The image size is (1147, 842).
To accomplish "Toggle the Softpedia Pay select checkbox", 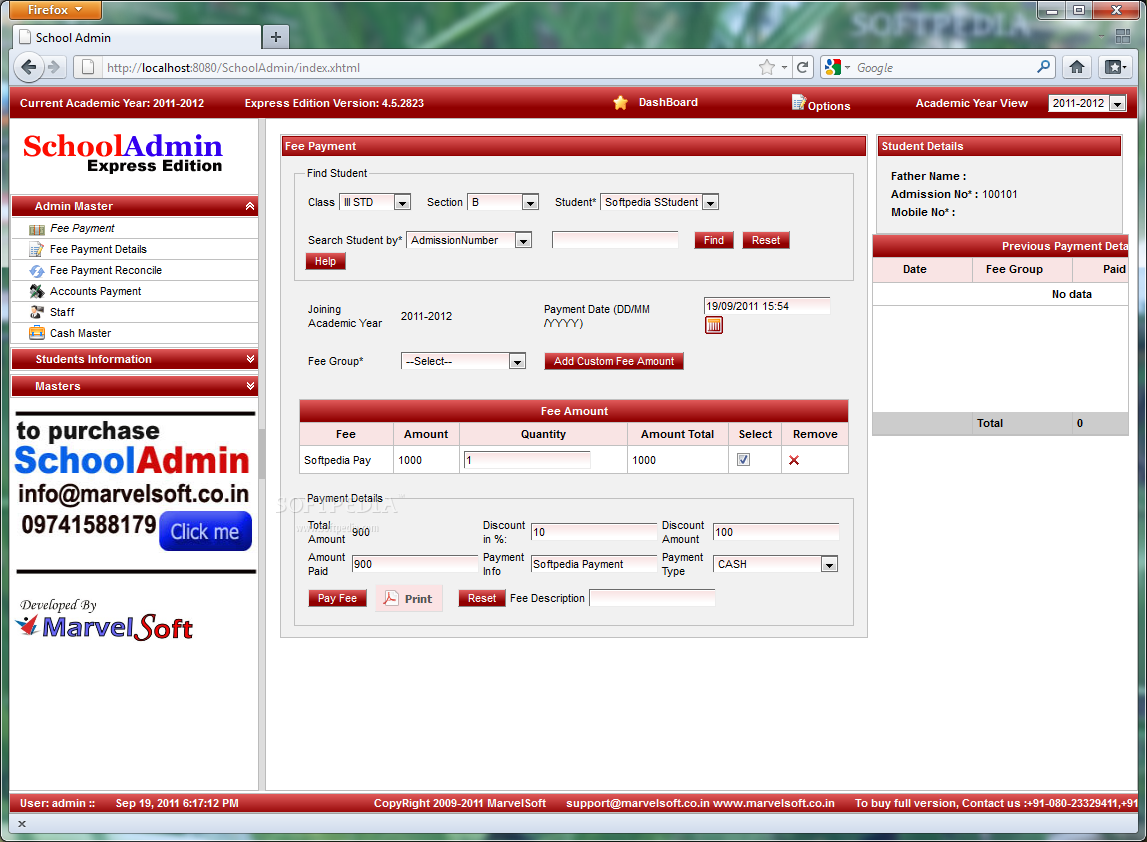I will (743, 459).
